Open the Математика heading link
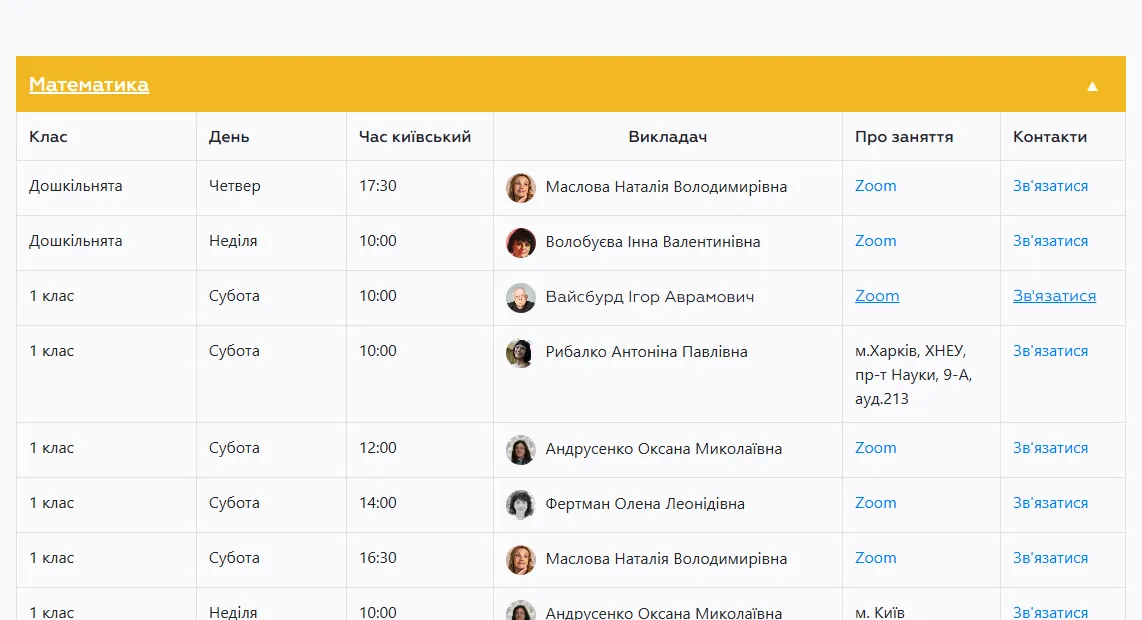The height and width of the screenshot is (620, 1142). pos(89,85)
